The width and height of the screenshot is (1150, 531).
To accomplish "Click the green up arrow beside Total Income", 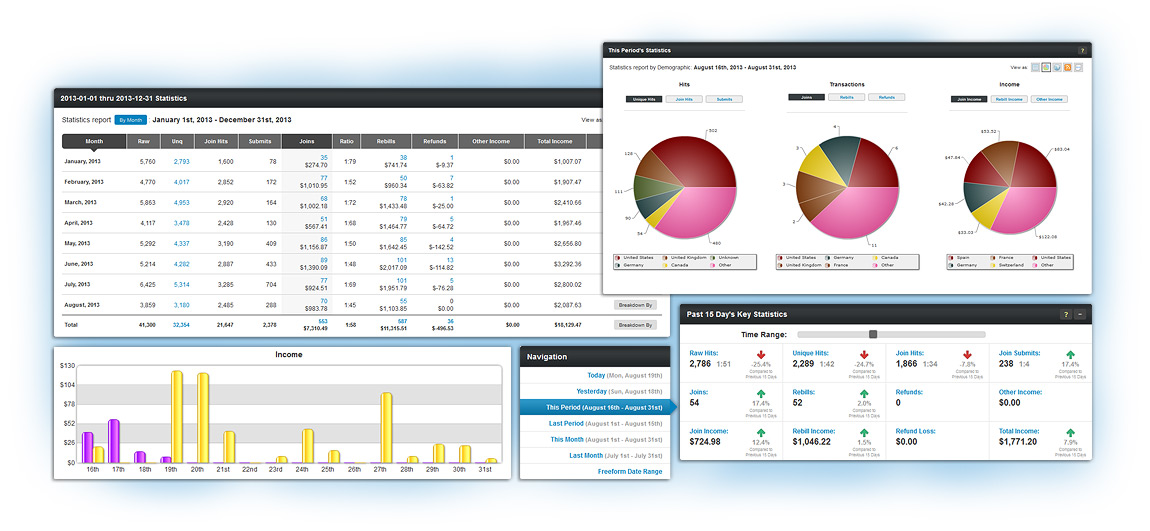I will 1070,433.
